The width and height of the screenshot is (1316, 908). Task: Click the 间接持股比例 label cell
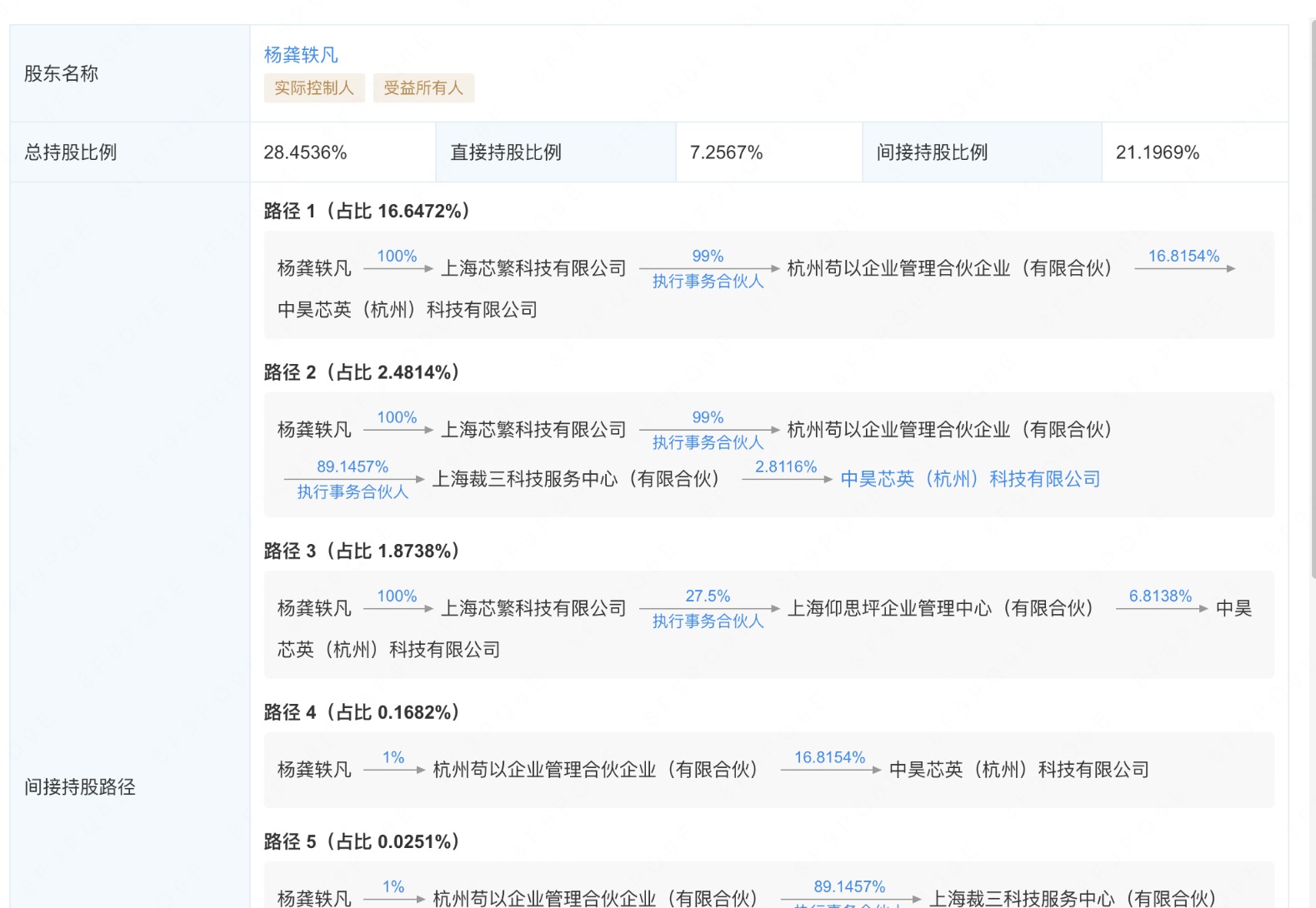click(982, 152)
